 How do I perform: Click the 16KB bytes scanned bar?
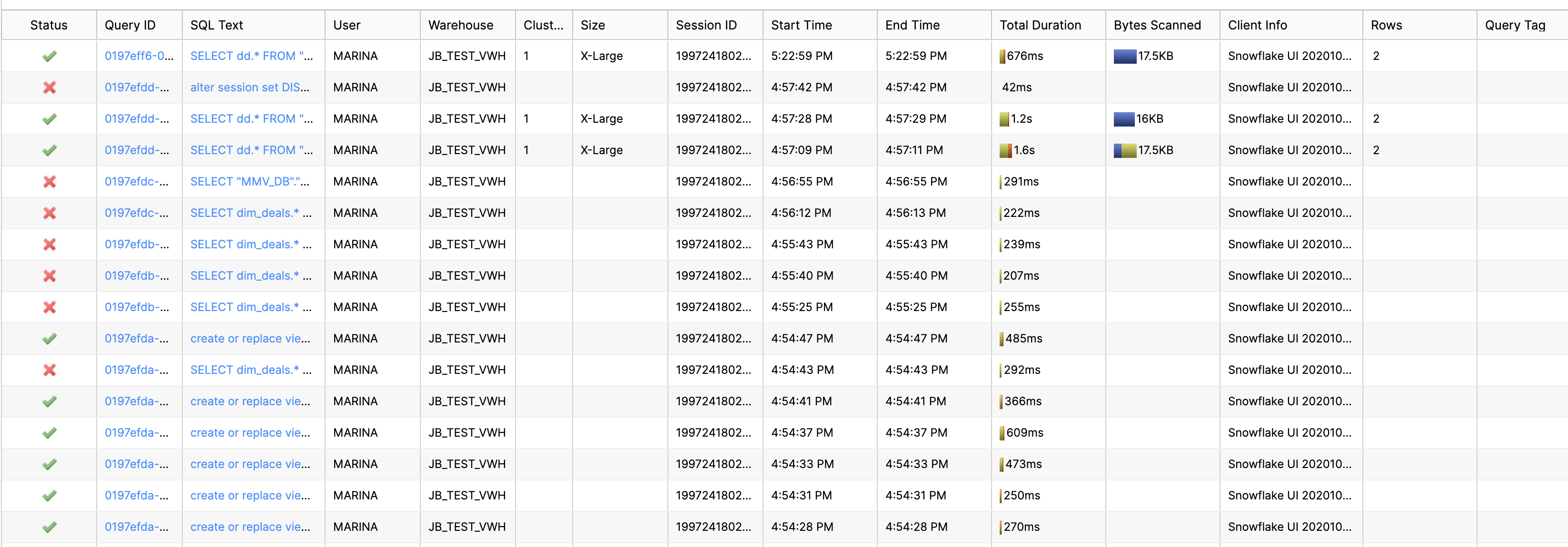(x=1124, y=119)
